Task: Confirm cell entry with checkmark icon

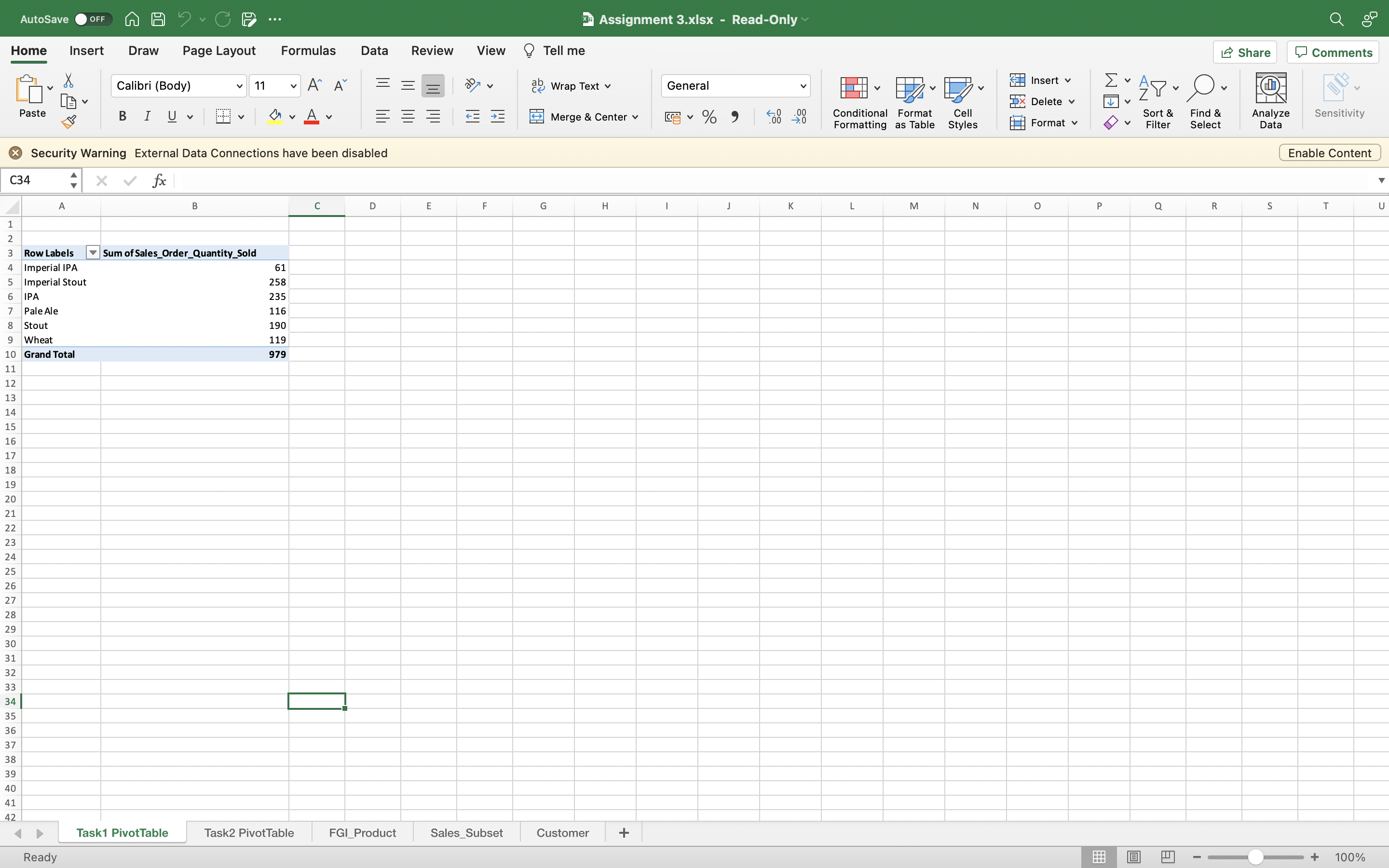Action: coord(130,180)
